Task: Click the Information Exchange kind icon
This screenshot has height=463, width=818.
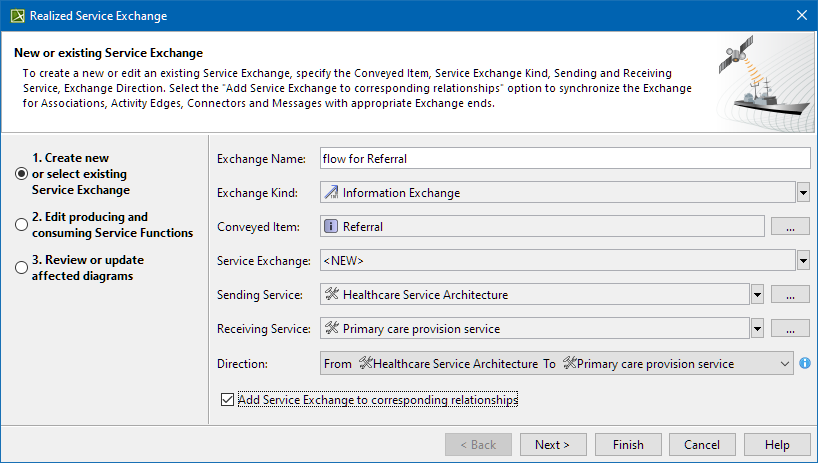Action: 331,193
